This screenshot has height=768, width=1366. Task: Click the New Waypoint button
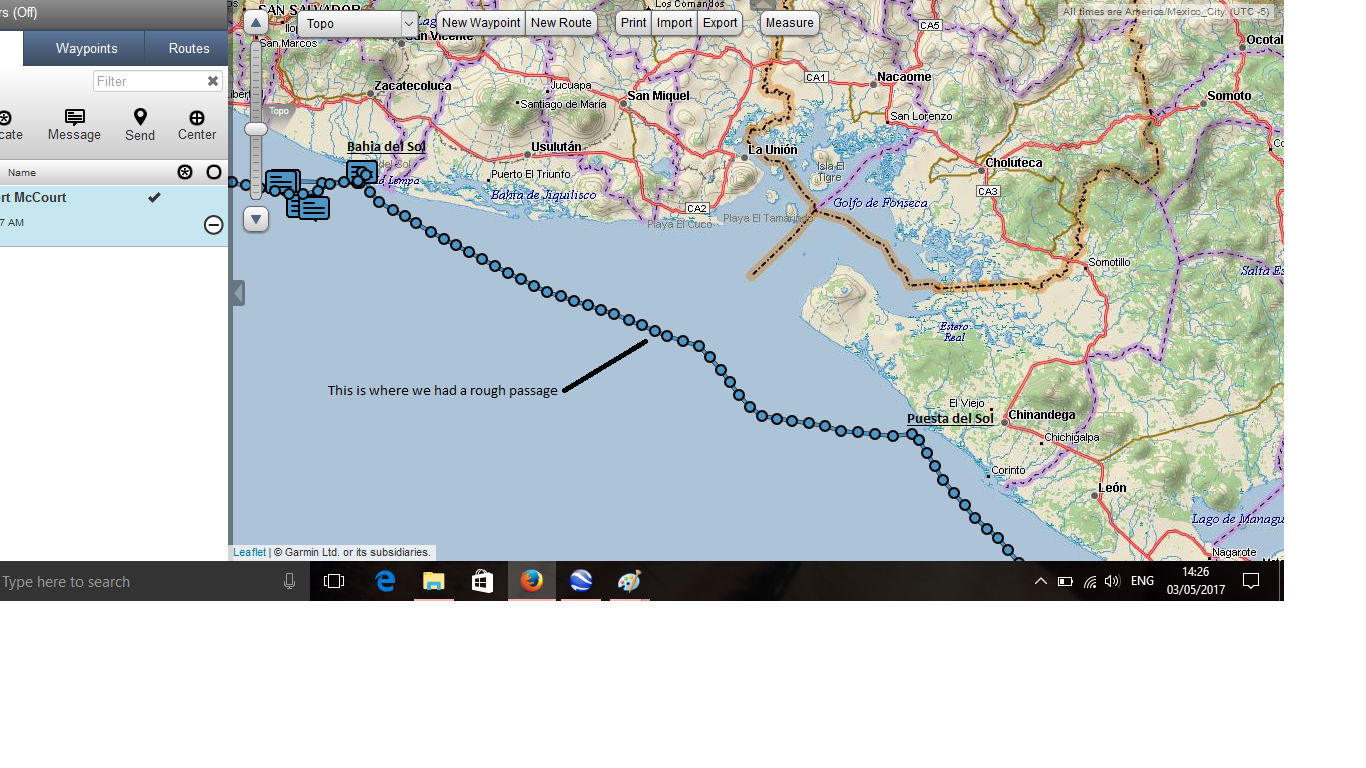[481, 23]
